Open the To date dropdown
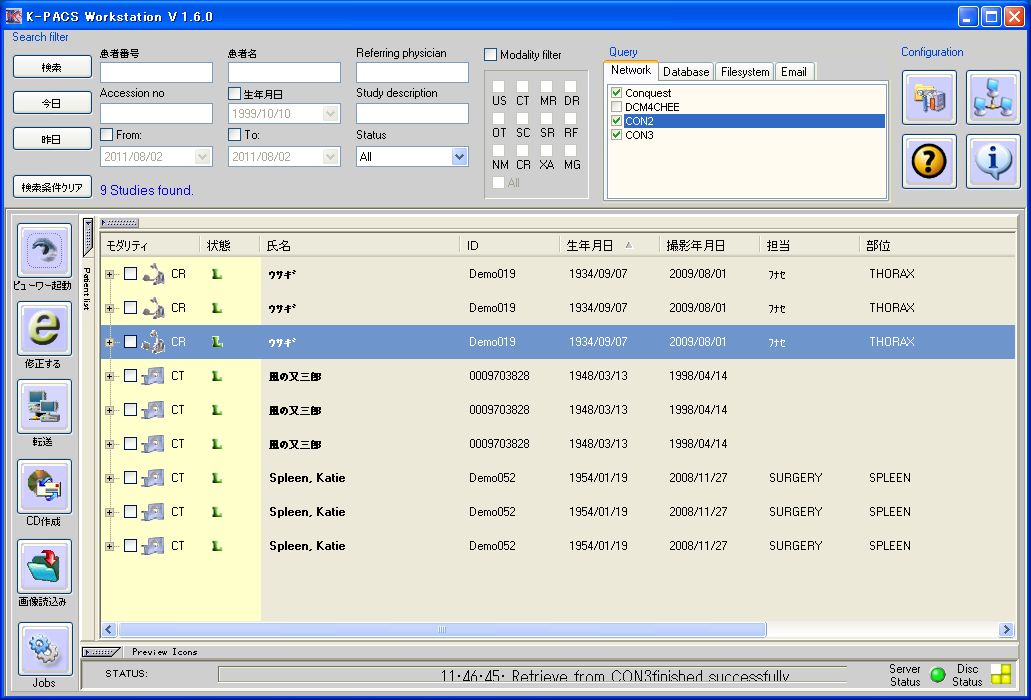Image resolution: width=1031 pixels, height=700 pixels. 331,156
